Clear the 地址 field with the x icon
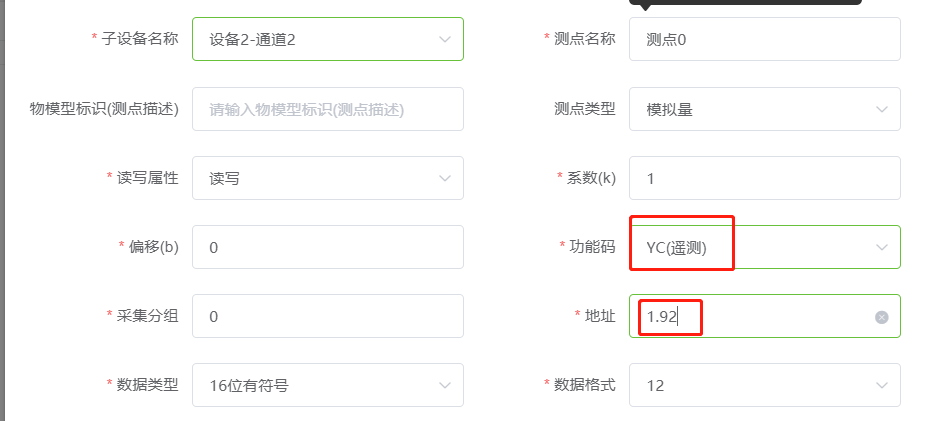Screen dimensions: 928x421 [881, 317]
